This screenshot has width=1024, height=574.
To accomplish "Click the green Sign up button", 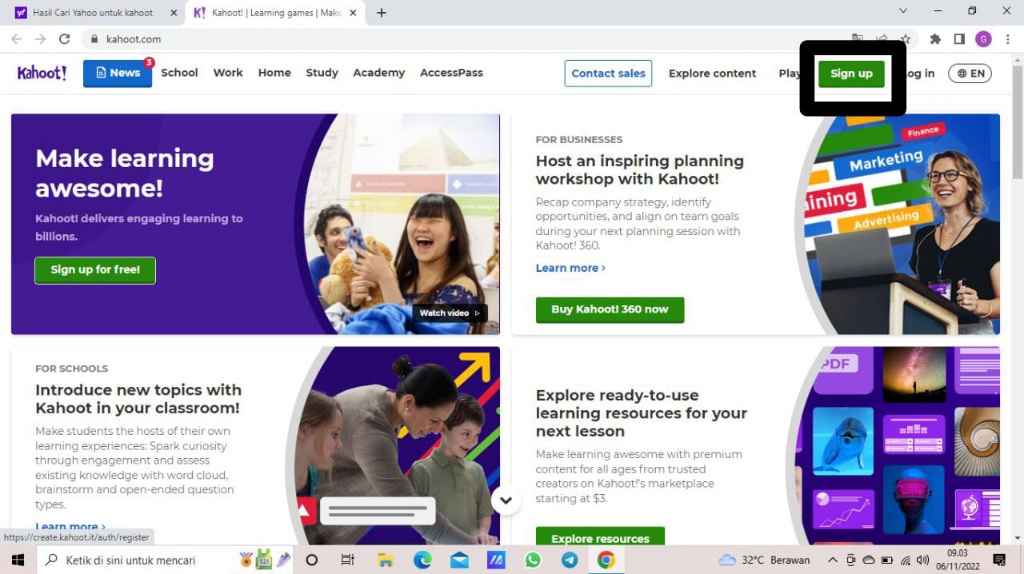I will tap(851, 73).
